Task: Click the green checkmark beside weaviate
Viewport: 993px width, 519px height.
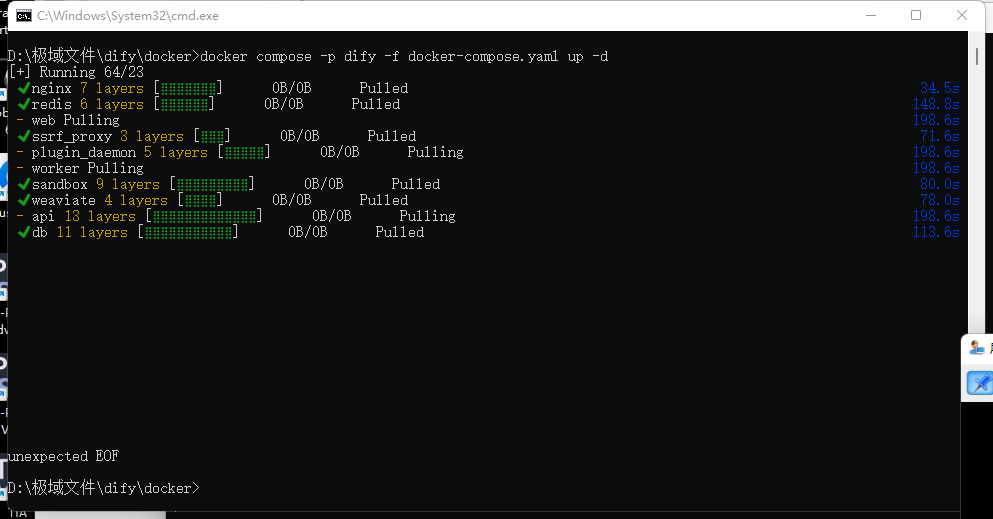Action: (24, 200)
